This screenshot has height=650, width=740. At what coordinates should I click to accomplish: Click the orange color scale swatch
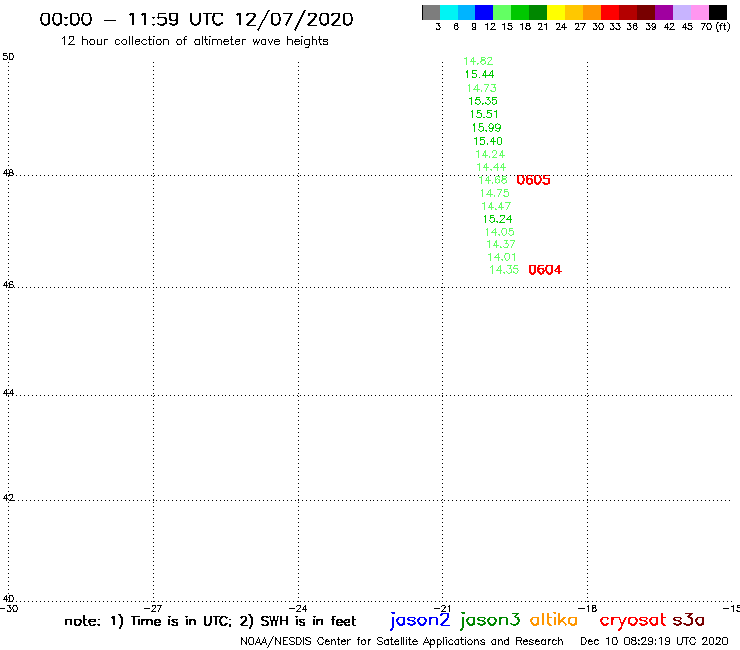(x=592, y=12)
